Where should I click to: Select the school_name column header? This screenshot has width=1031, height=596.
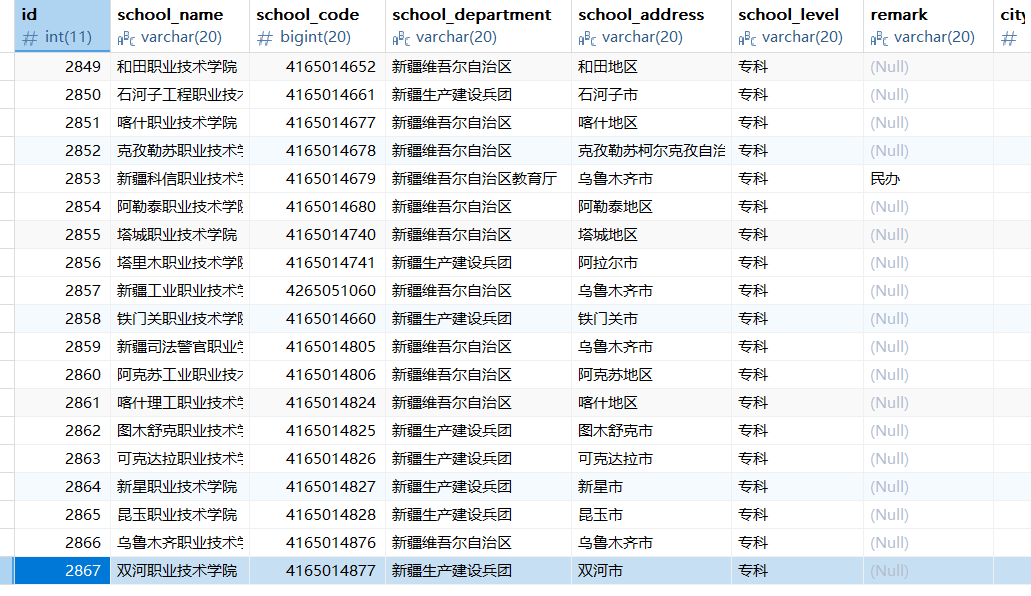tap(180, 26)
